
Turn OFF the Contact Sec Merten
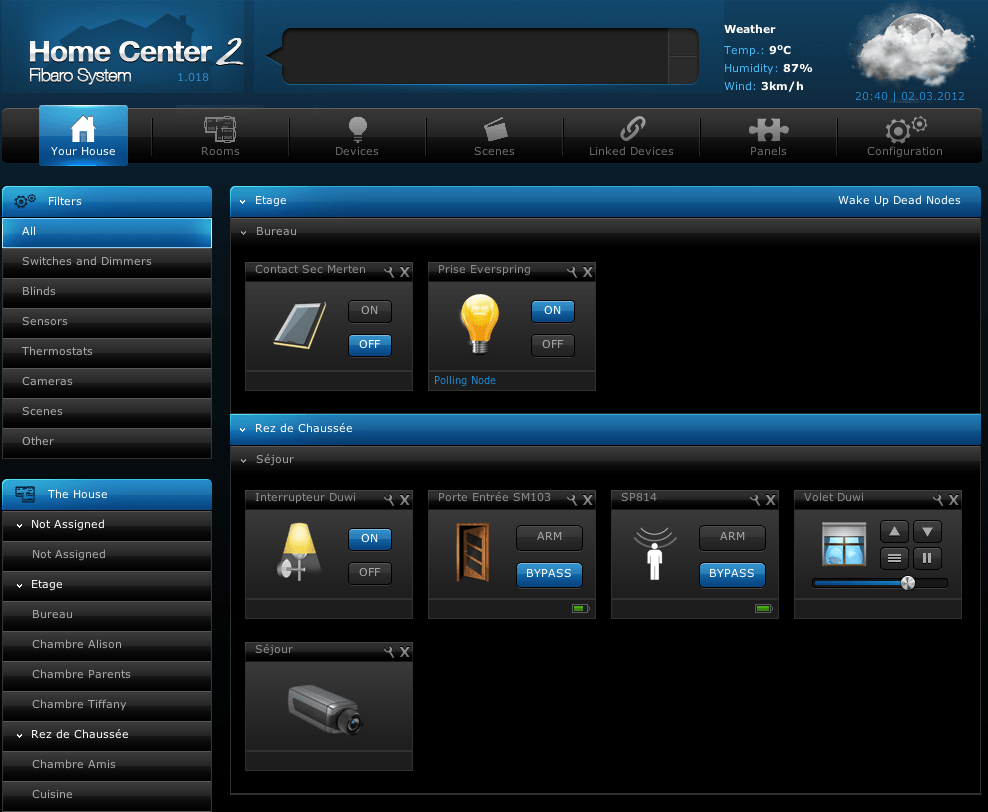click(x=370, y=345)
